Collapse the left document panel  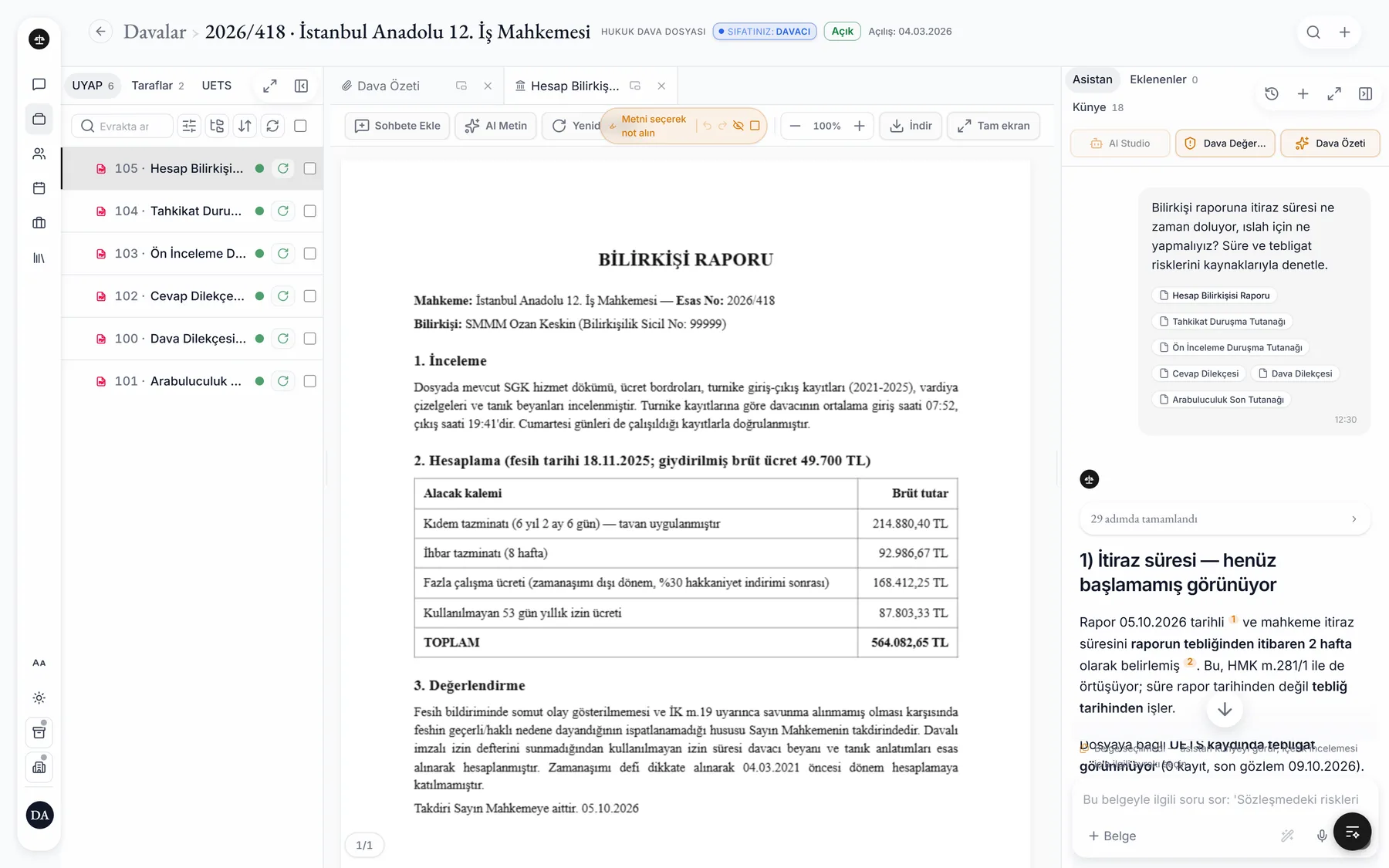pyautogui.click(x=302, y=86)
